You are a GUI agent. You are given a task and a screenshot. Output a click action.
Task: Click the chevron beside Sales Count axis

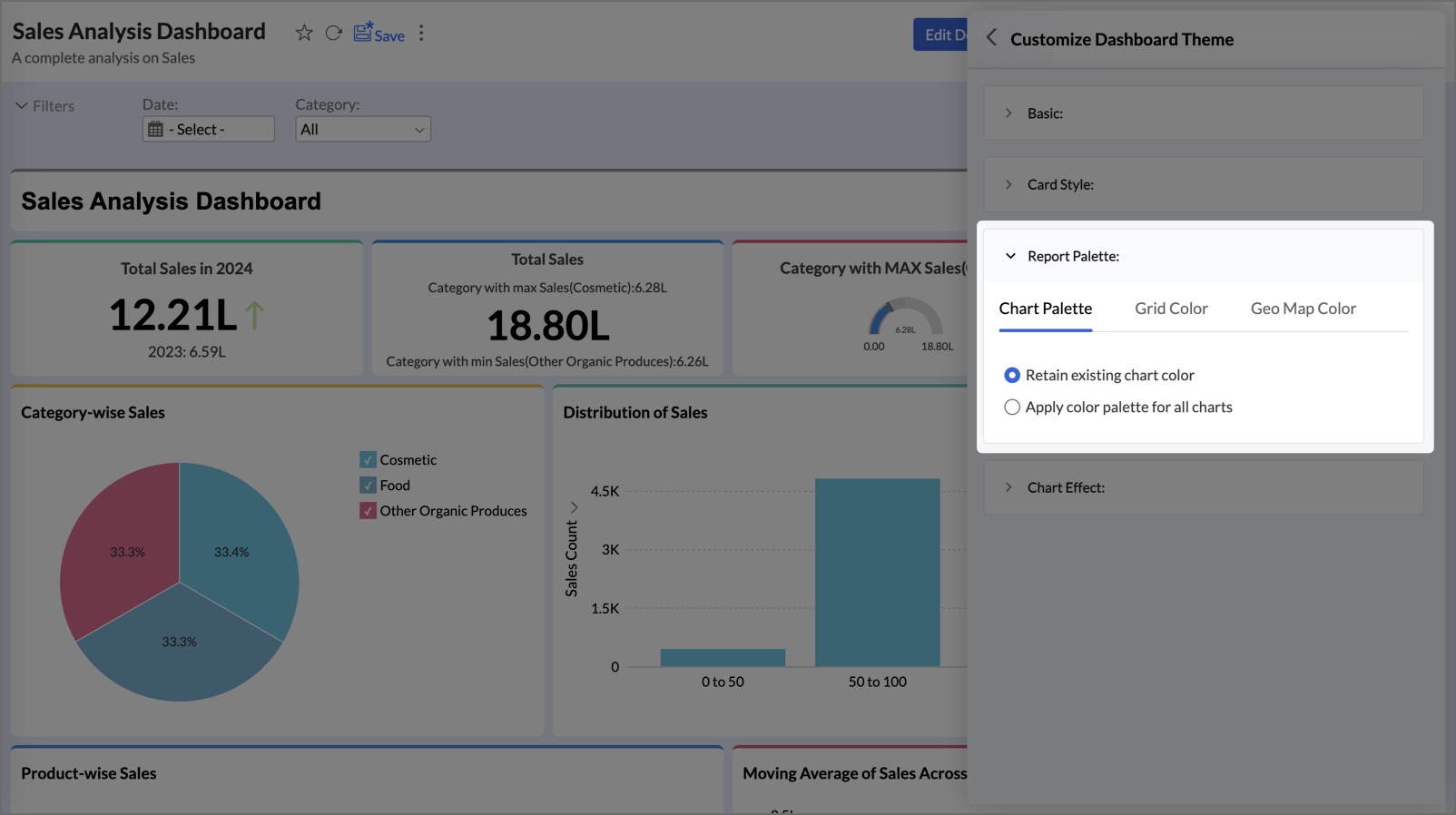(574, 507)
